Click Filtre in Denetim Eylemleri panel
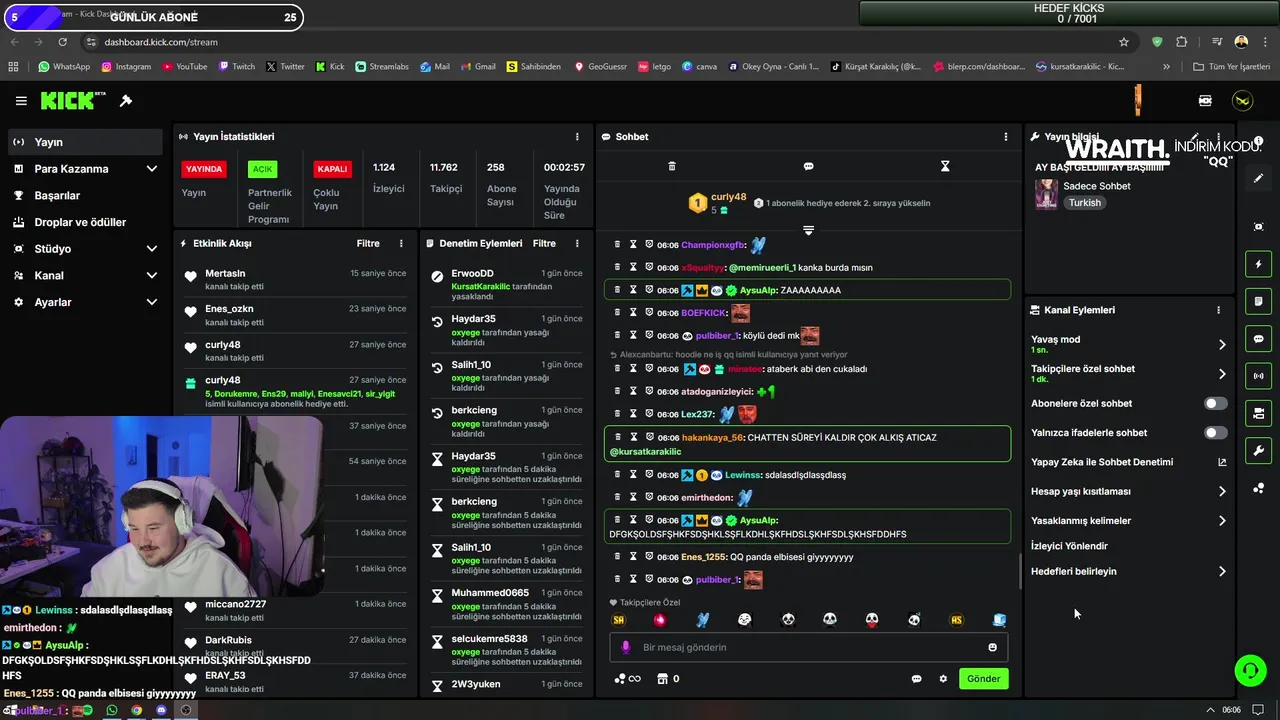This screenshot has height=720, width=1280. point(544,243)
